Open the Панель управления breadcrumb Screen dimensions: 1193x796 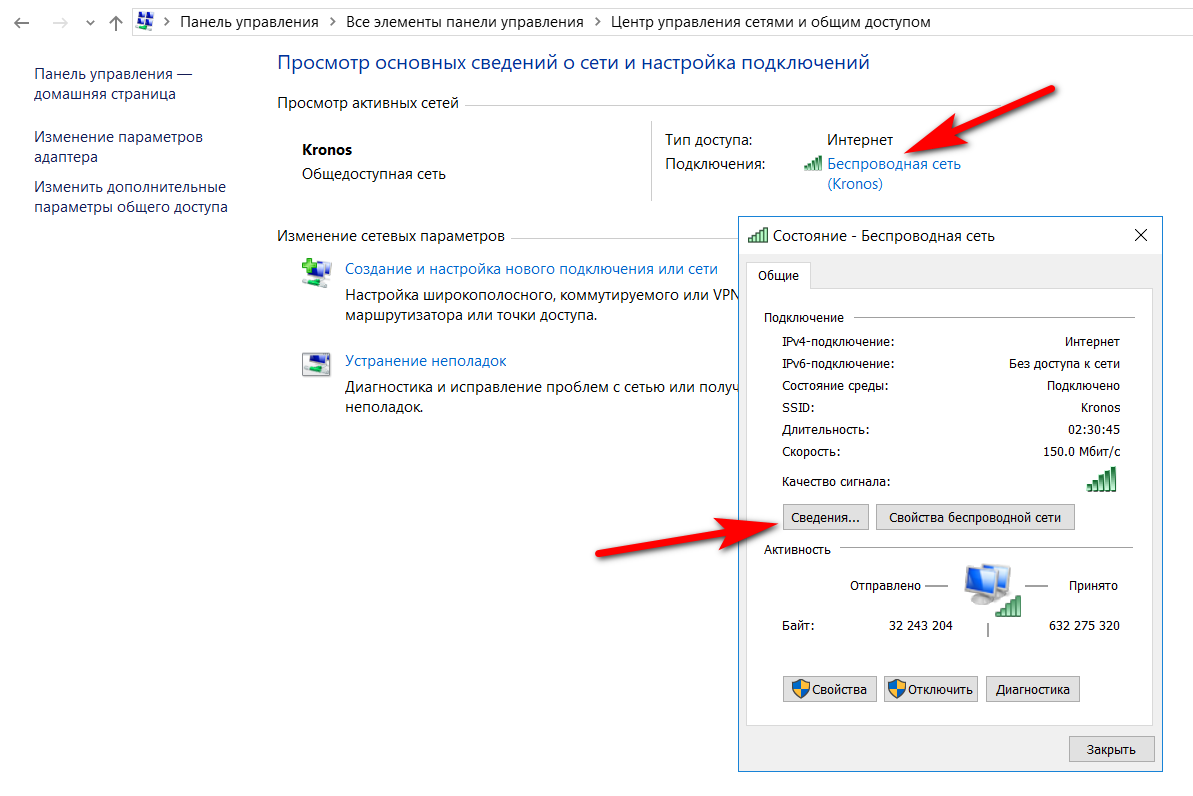(x=249, y=22)
